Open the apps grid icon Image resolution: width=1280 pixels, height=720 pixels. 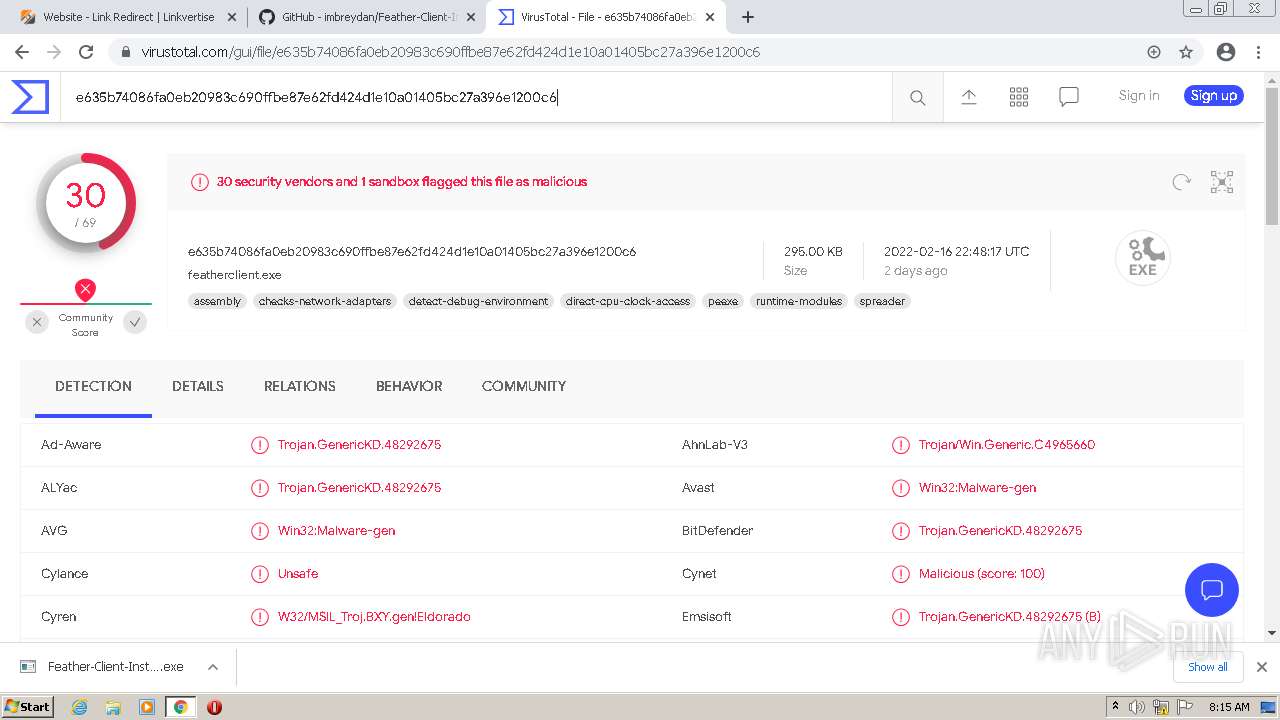pyautogui.click(x=1019, y=97)
